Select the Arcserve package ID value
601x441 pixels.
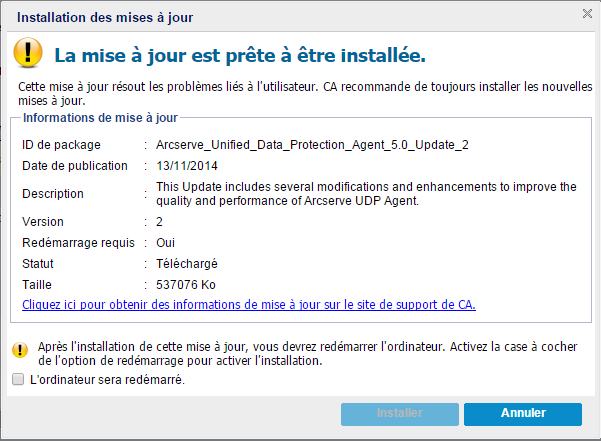click(312, 145)
